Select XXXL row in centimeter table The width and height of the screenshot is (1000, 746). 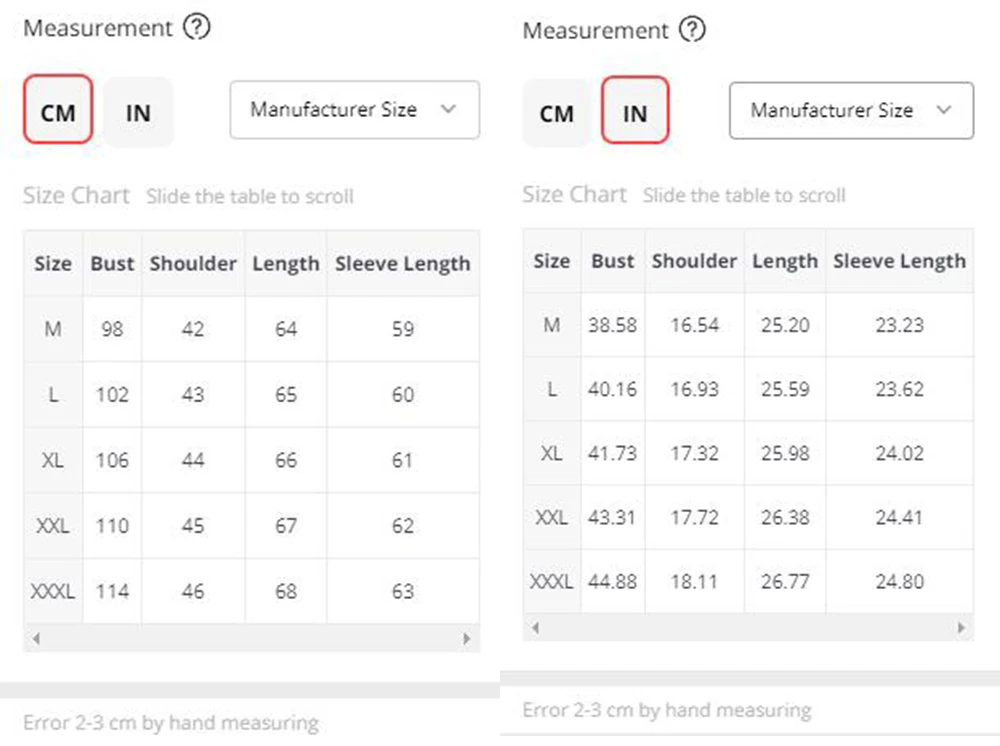coord(251,591)
